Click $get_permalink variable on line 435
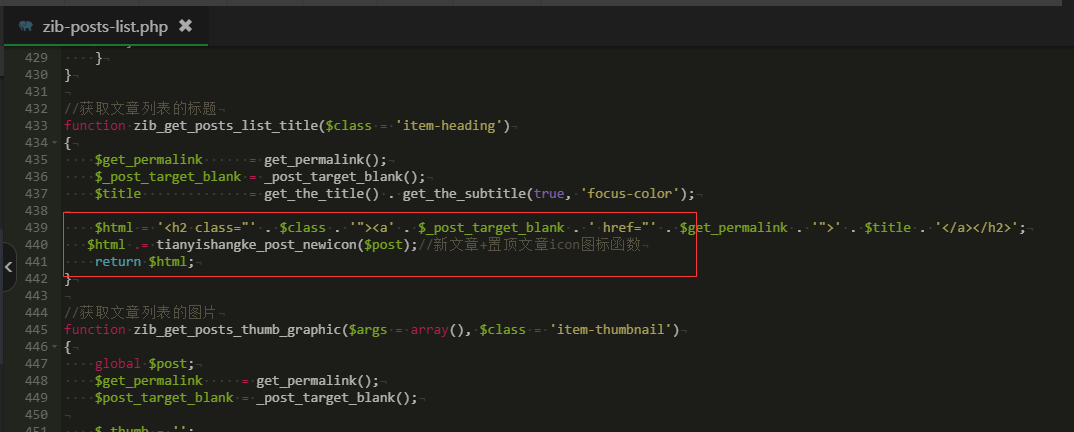1074x432 pixels. coord(149,160)
